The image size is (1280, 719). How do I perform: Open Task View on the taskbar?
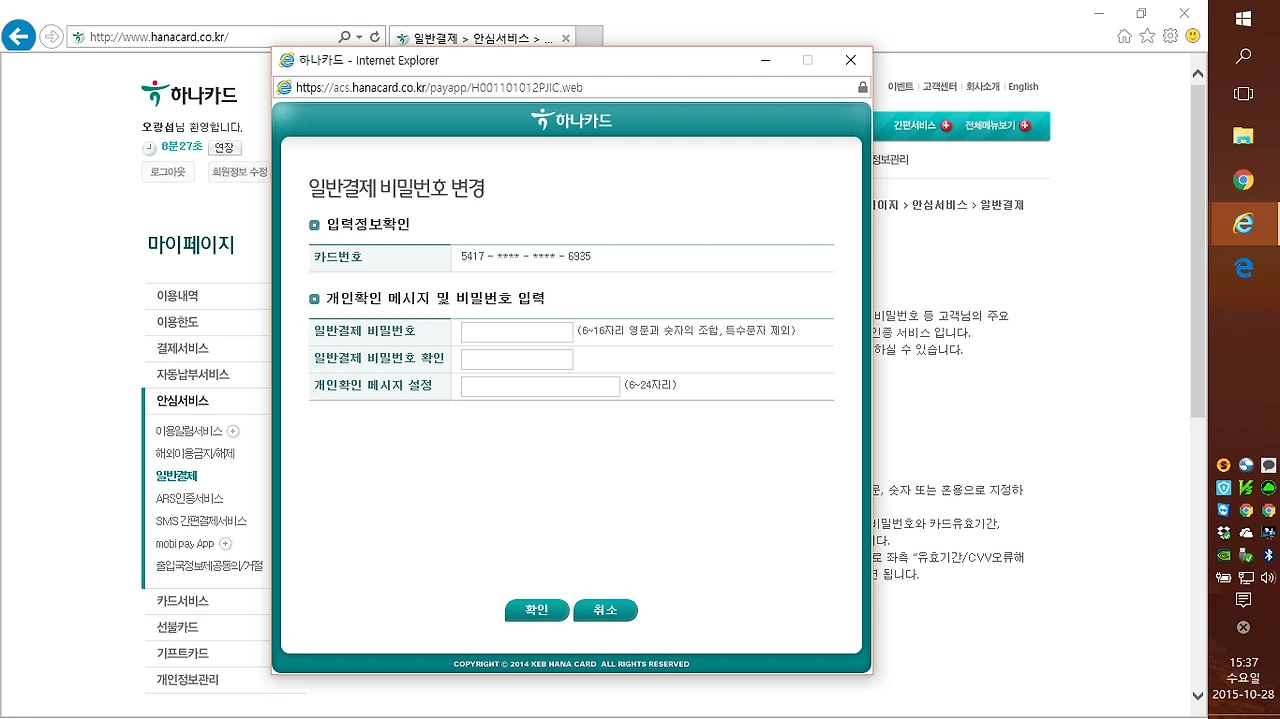point(1243,94)
